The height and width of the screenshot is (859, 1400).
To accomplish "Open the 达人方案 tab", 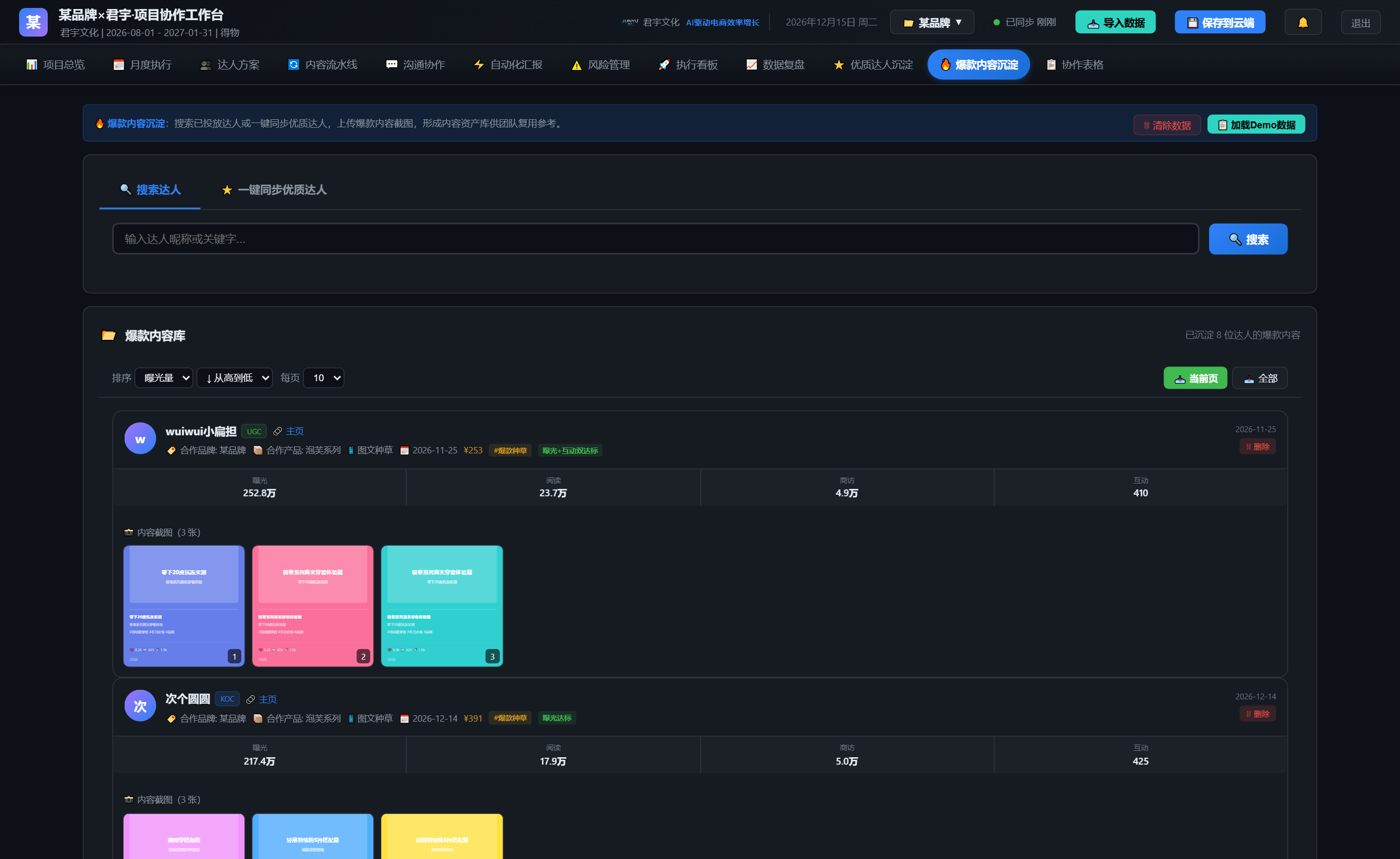I will click(230, 65).
